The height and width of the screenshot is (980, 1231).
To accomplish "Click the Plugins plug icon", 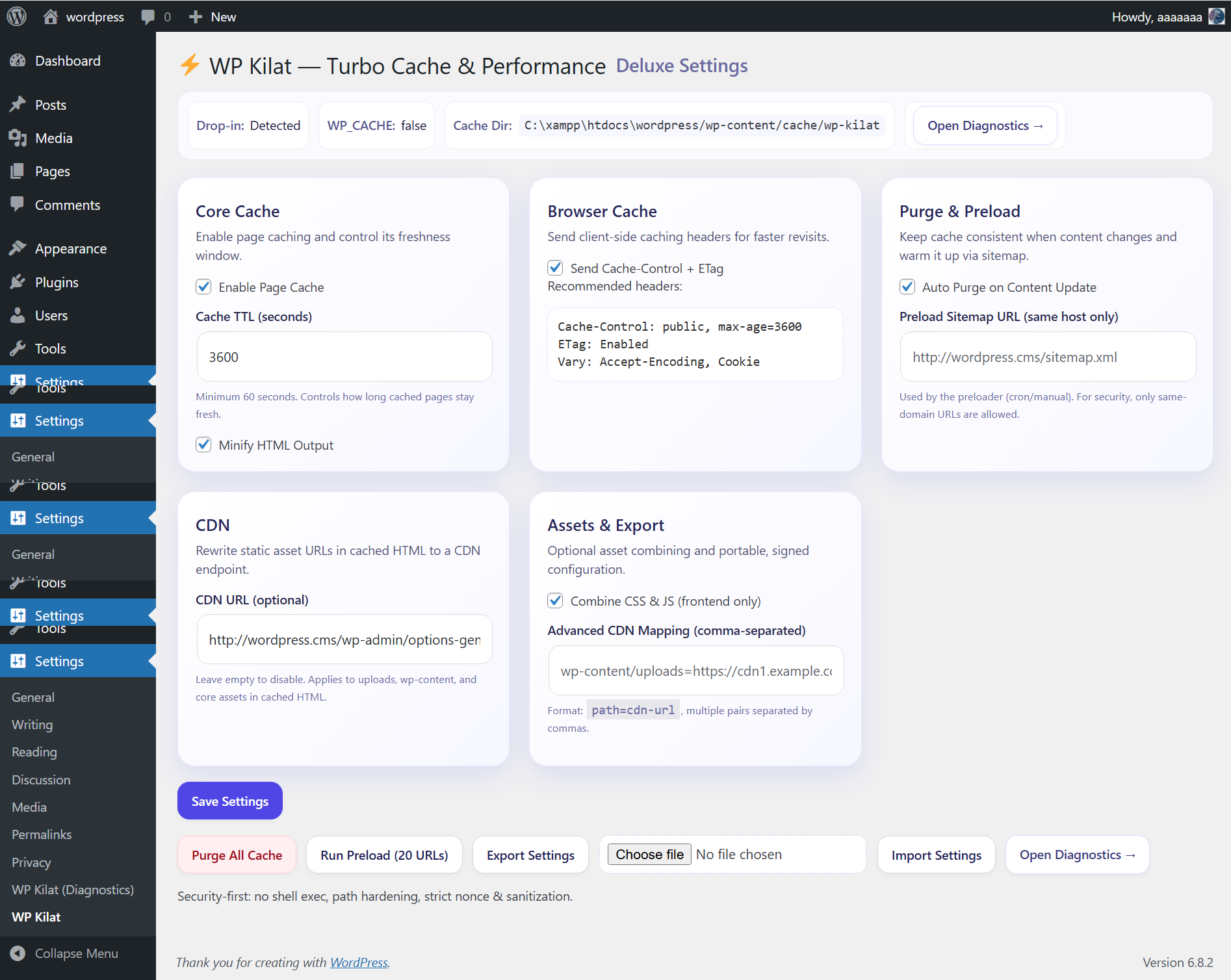I will 18,282.
